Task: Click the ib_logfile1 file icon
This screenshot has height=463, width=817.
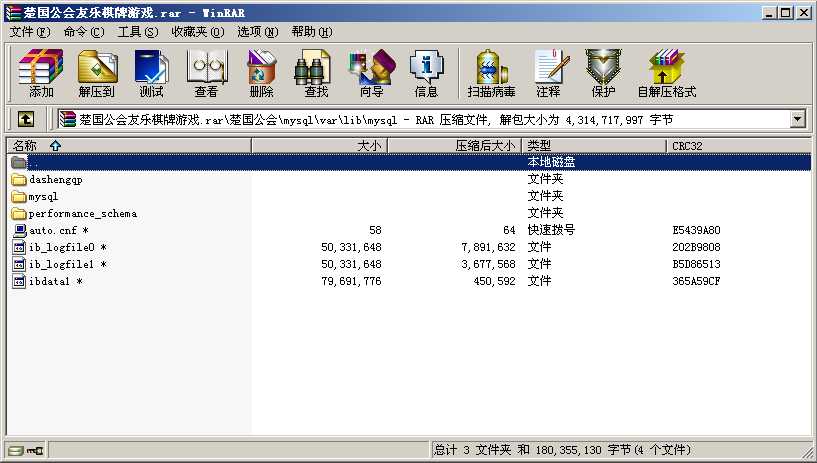Action: pos(19,265)
